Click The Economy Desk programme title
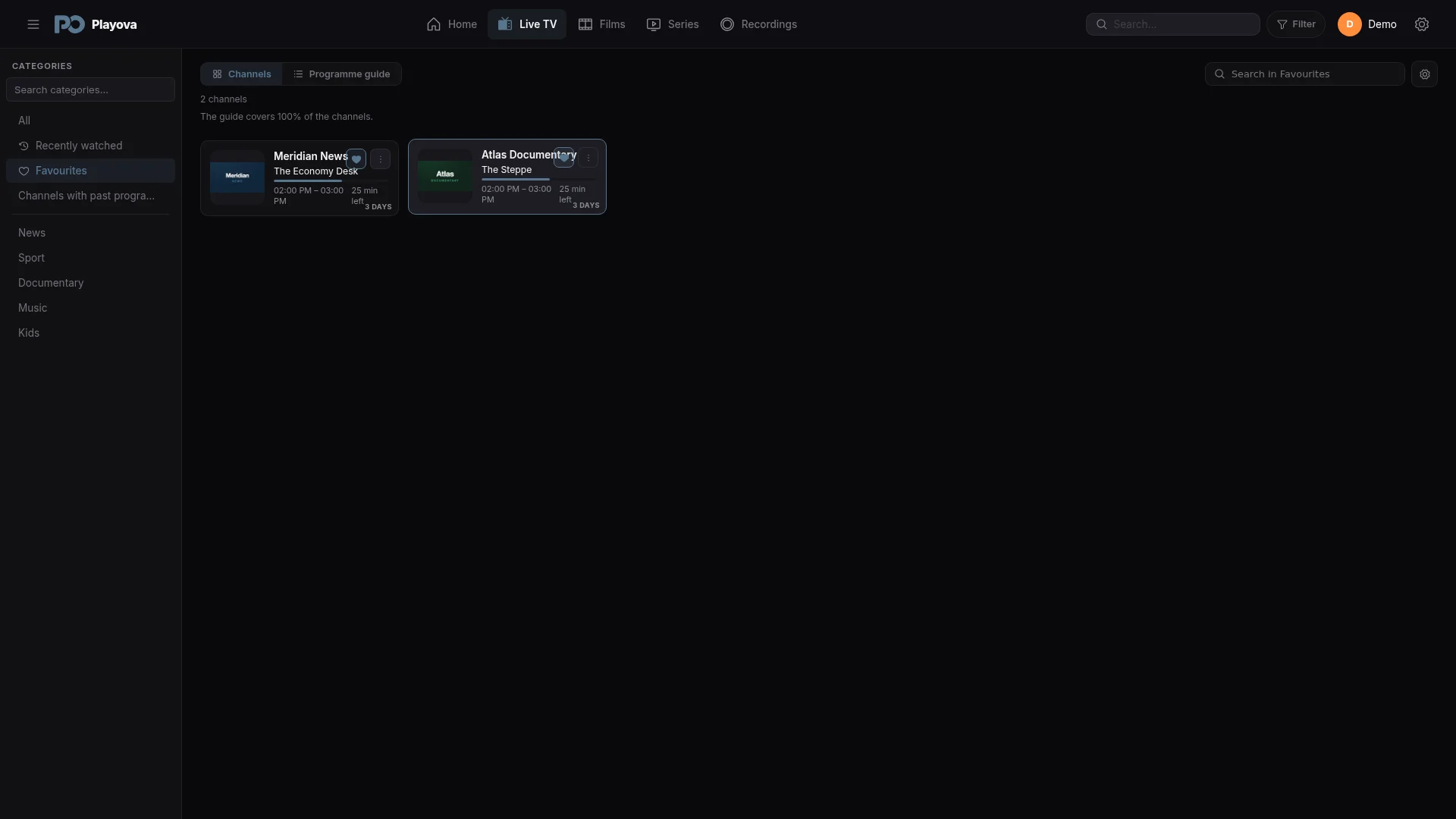 pos(315,171)
